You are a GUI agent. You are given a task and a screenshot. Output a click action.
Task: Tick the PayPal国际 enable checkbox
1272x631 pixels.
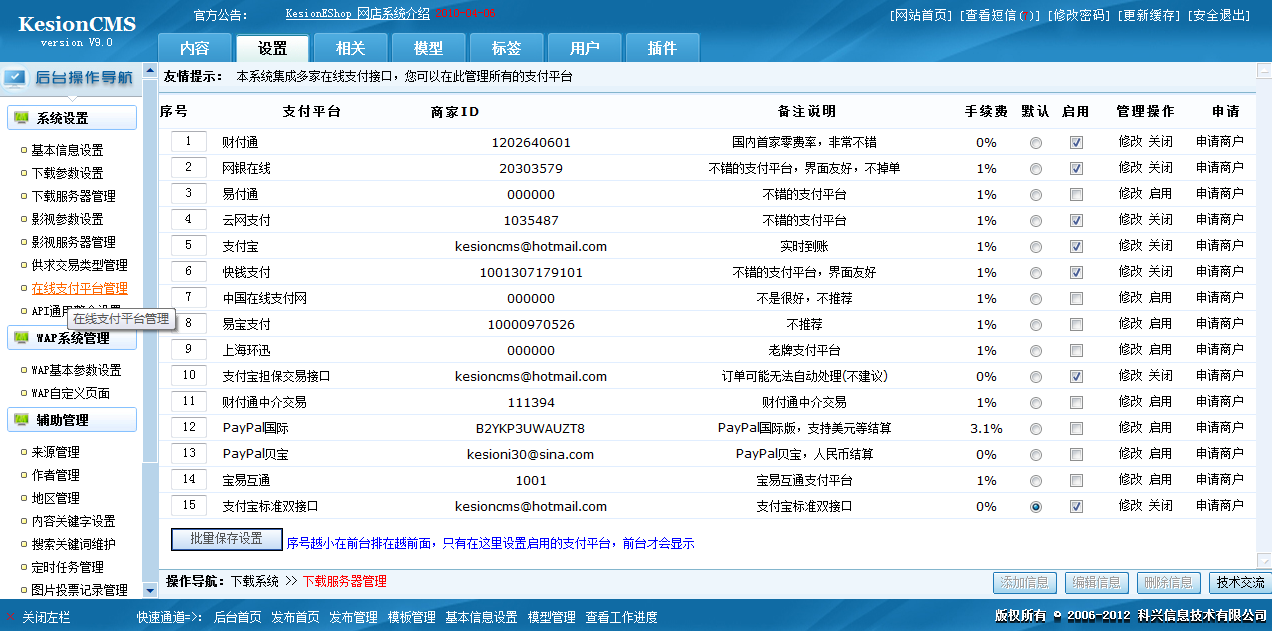point(1076,429)
